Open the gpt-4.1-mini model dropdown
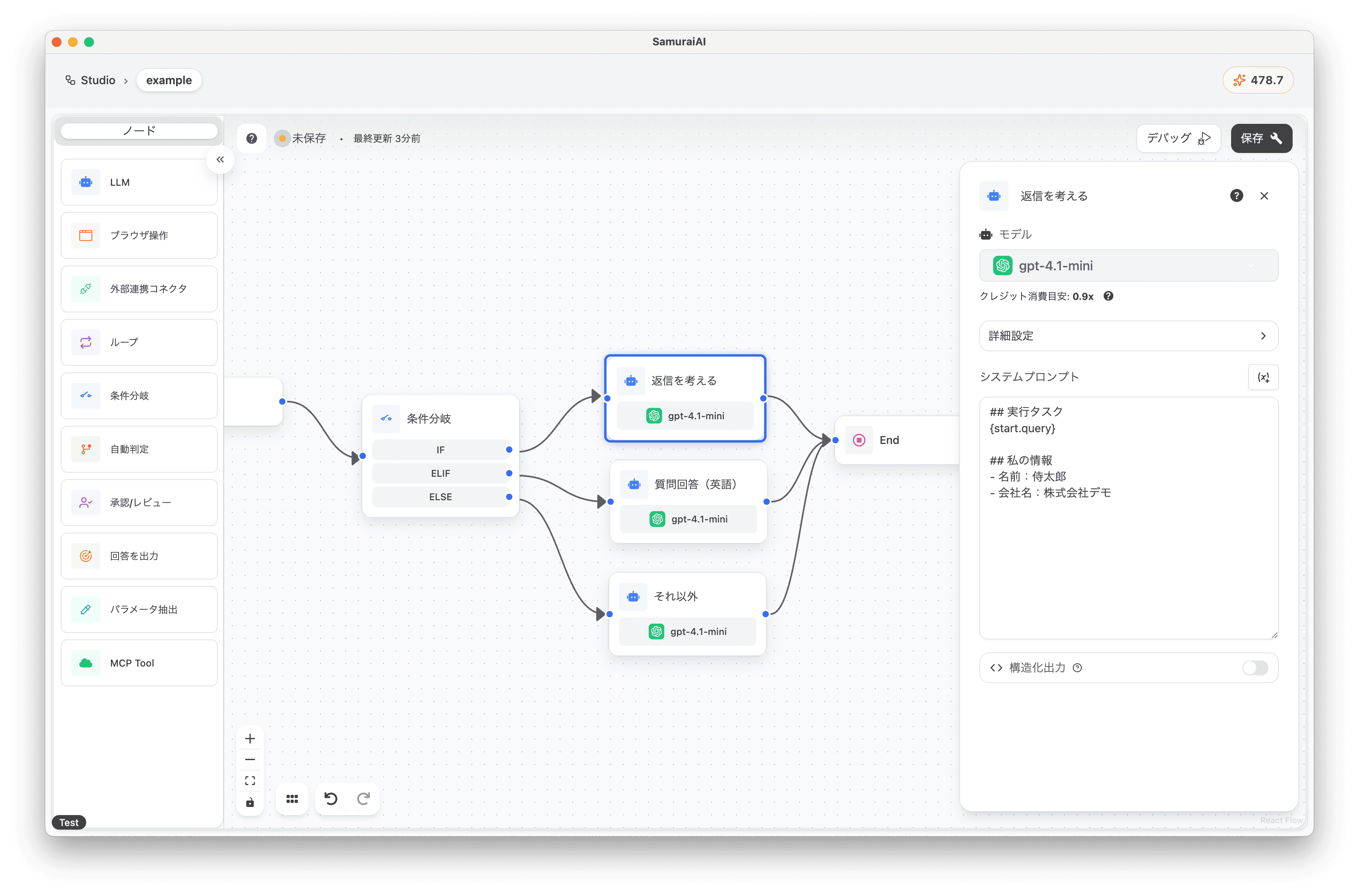Screen dimensions: 1359x896 click(1128, 266)
